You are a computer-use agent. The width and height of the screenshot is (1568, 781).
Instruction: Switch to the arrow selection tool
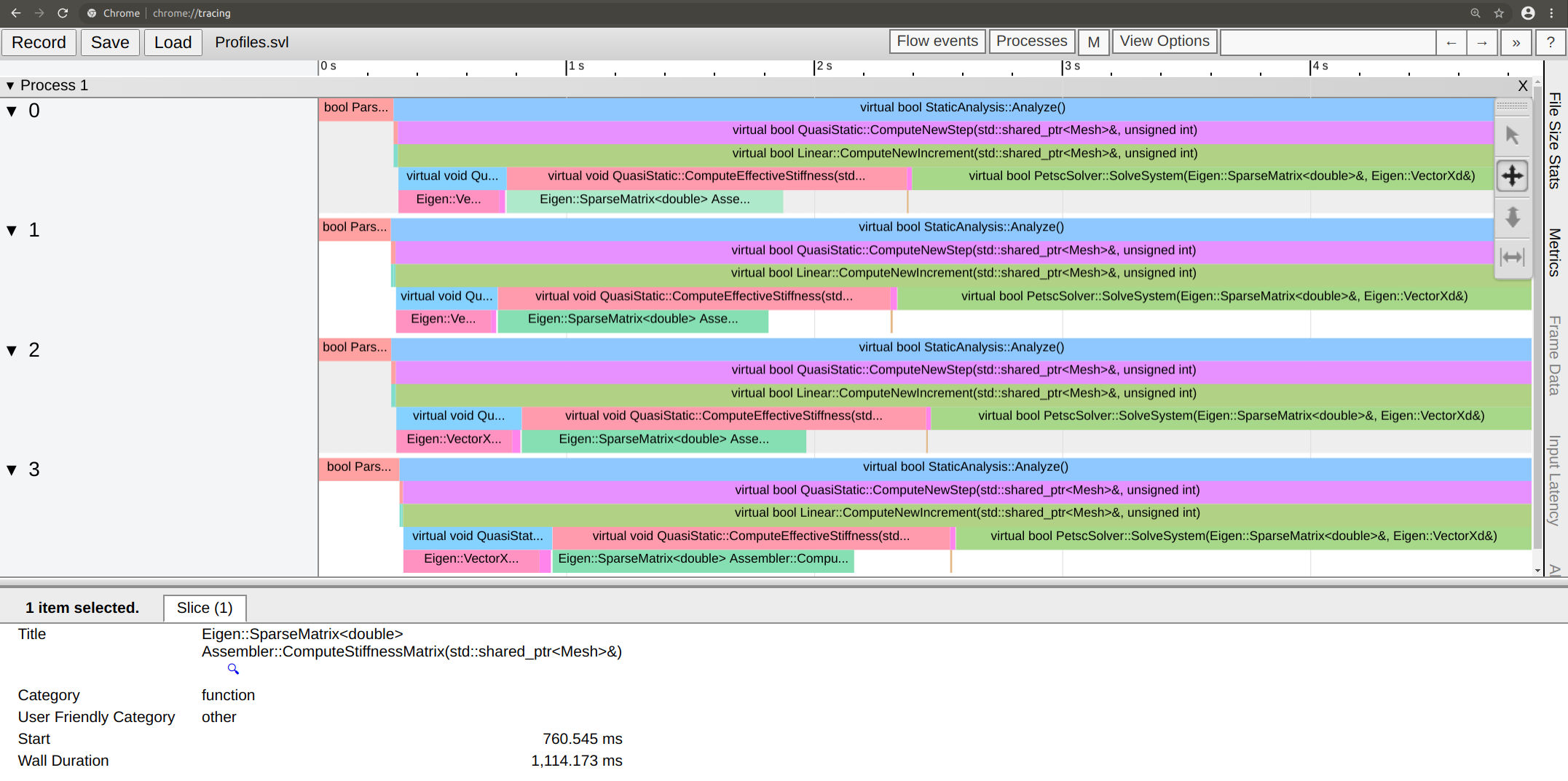click(1513, 135)
